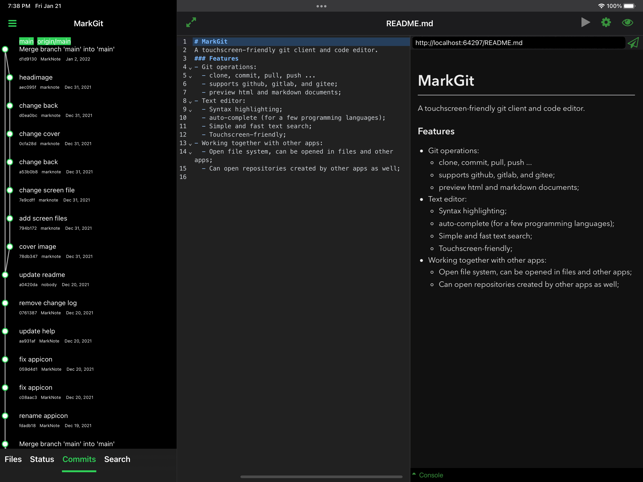The image size is (643, 482).
Task: Toggle the preview eye icon
Action: coord(627,23)
